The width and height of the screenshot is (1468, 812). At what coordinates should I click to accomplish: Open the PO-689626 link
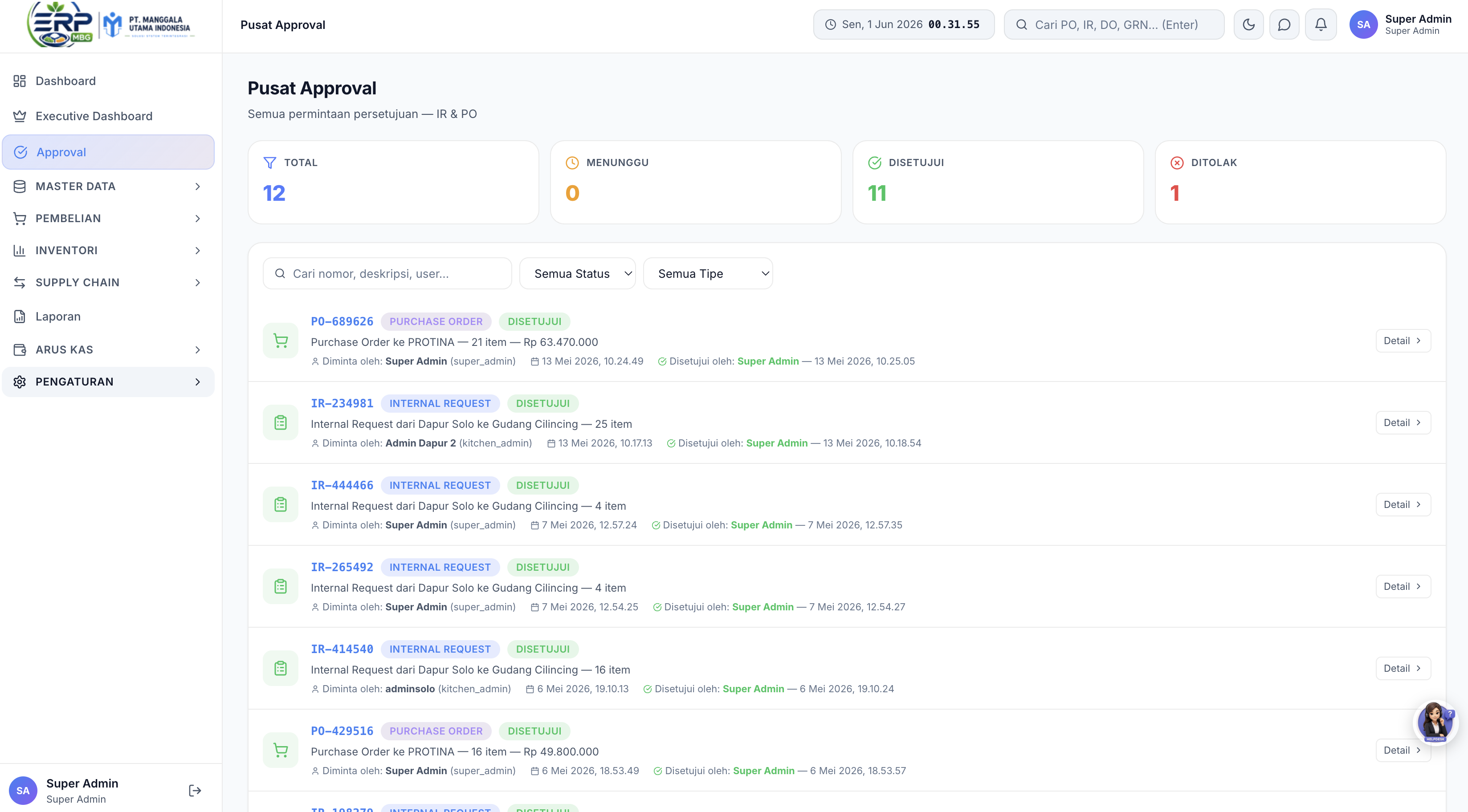tap(342, 321)
